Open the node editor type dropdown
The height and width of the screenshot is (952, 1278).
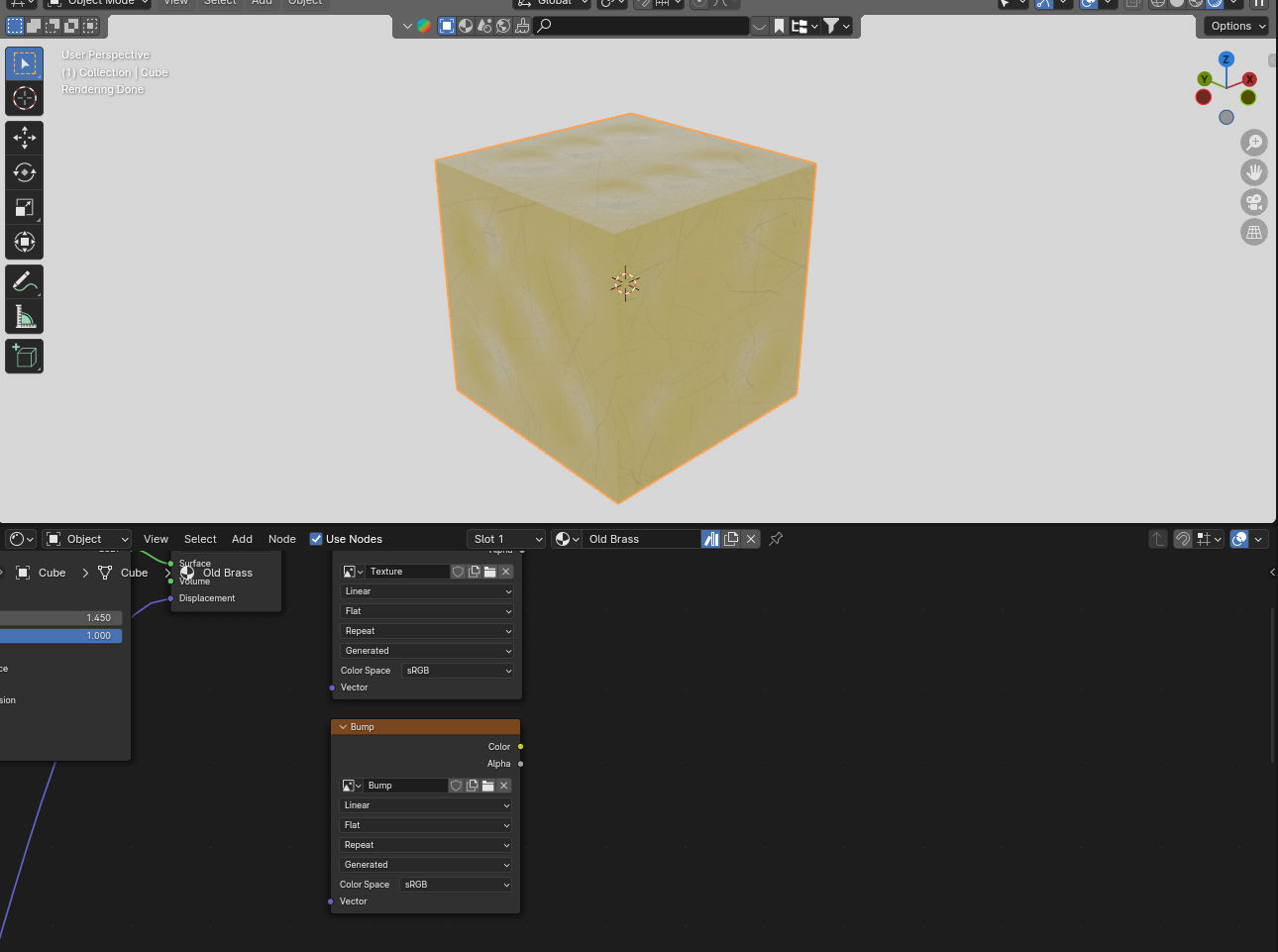coord(21,539)
